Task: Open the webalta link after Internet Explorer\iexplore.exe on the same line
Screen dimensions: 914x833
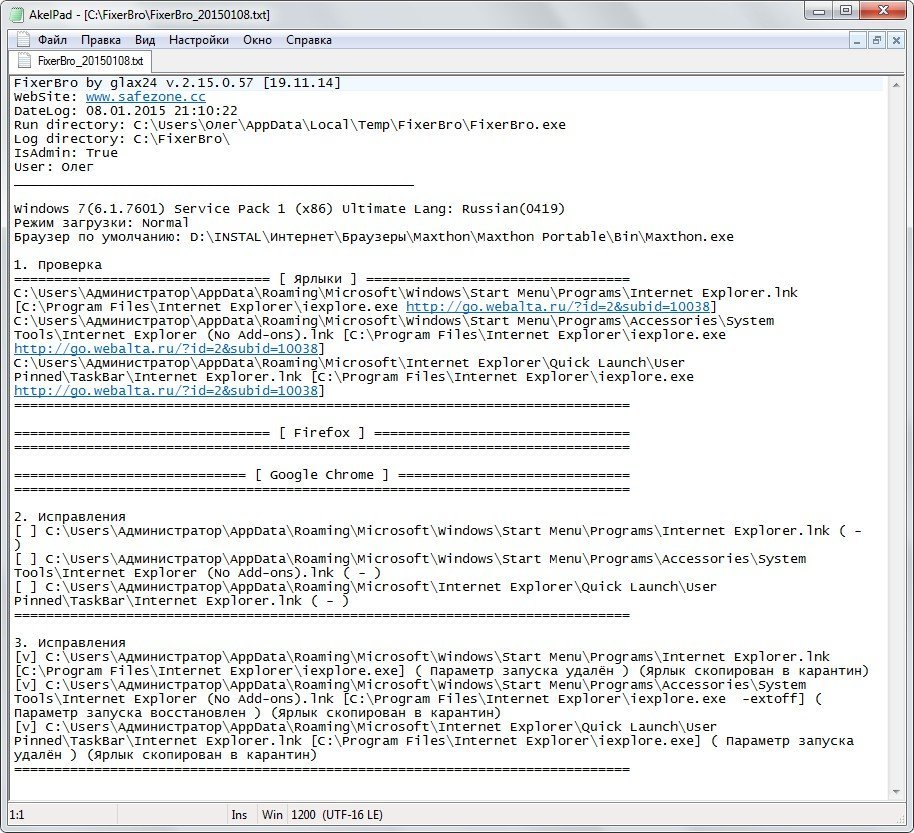Action: point(558,307)
